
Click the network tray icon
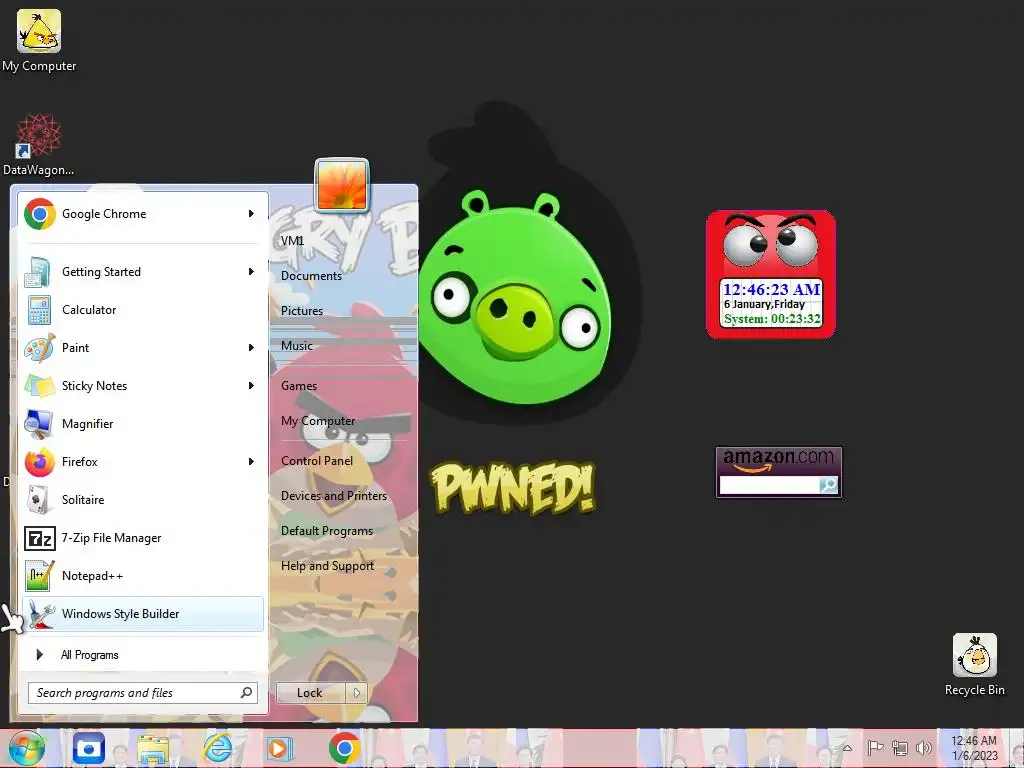click(900, 748)
